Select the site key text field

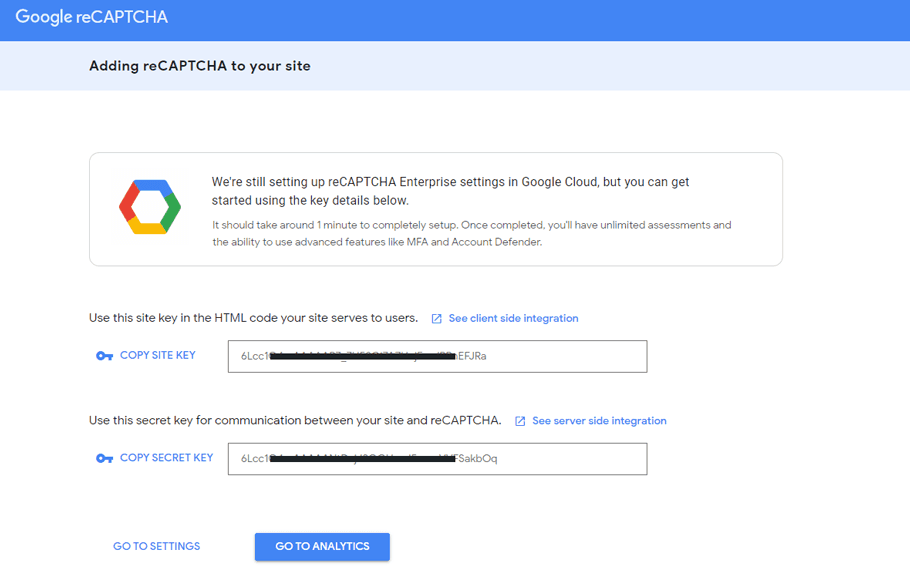point(438,356)
